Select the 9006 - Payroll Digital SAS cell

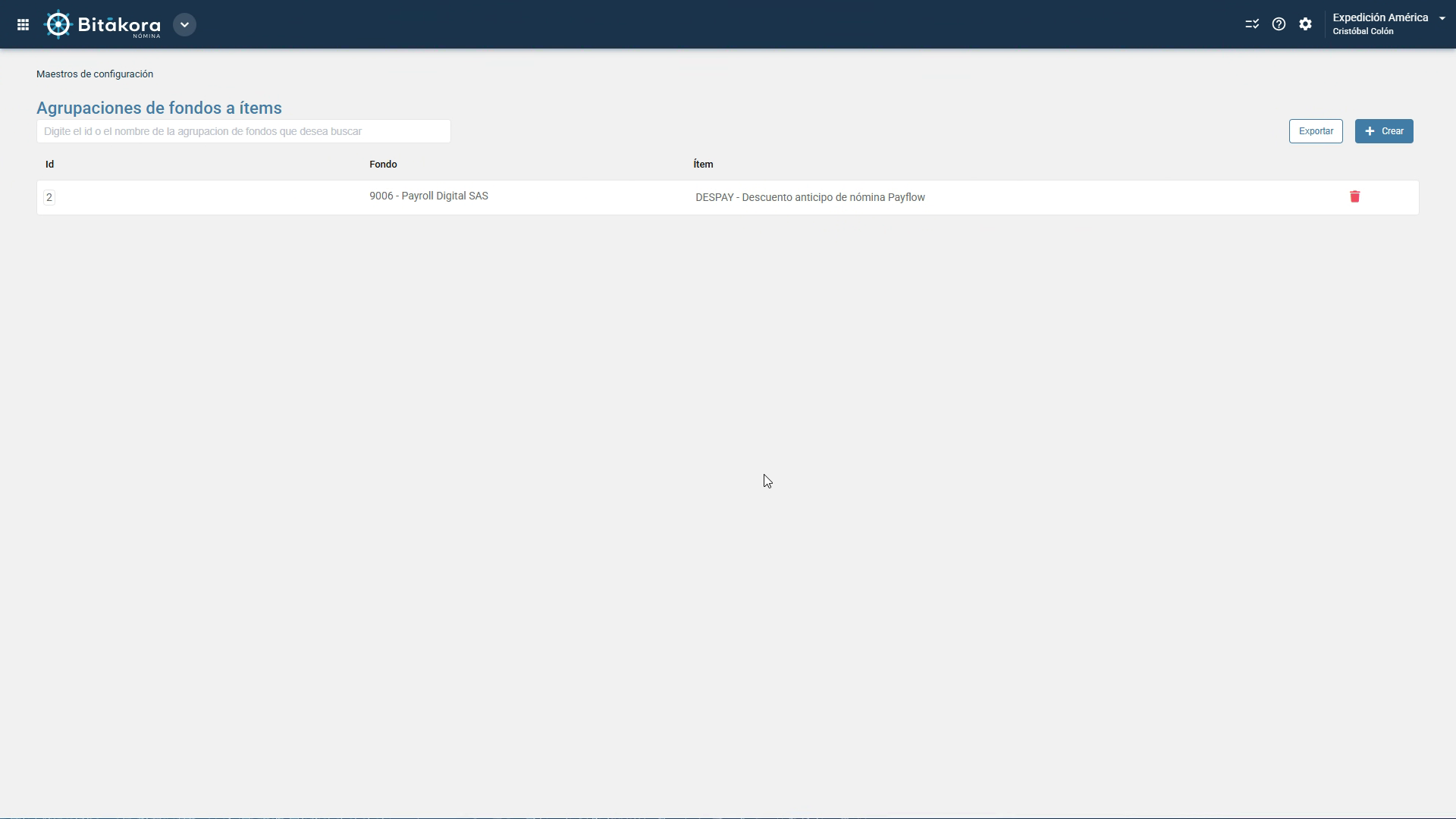(428, 196)
